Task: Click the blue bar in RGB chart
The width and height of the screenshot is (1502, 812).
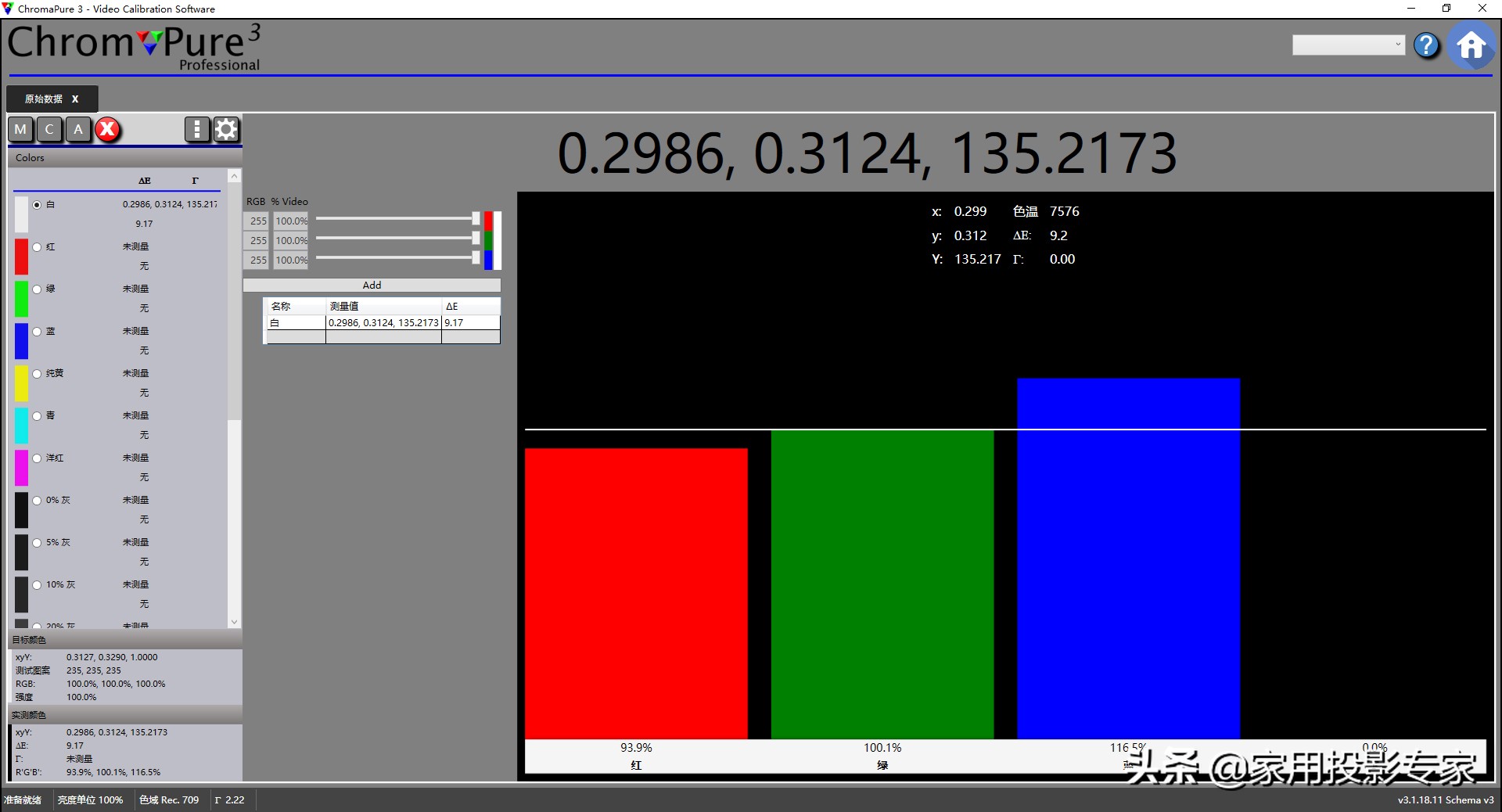Action: point(1128,559)
